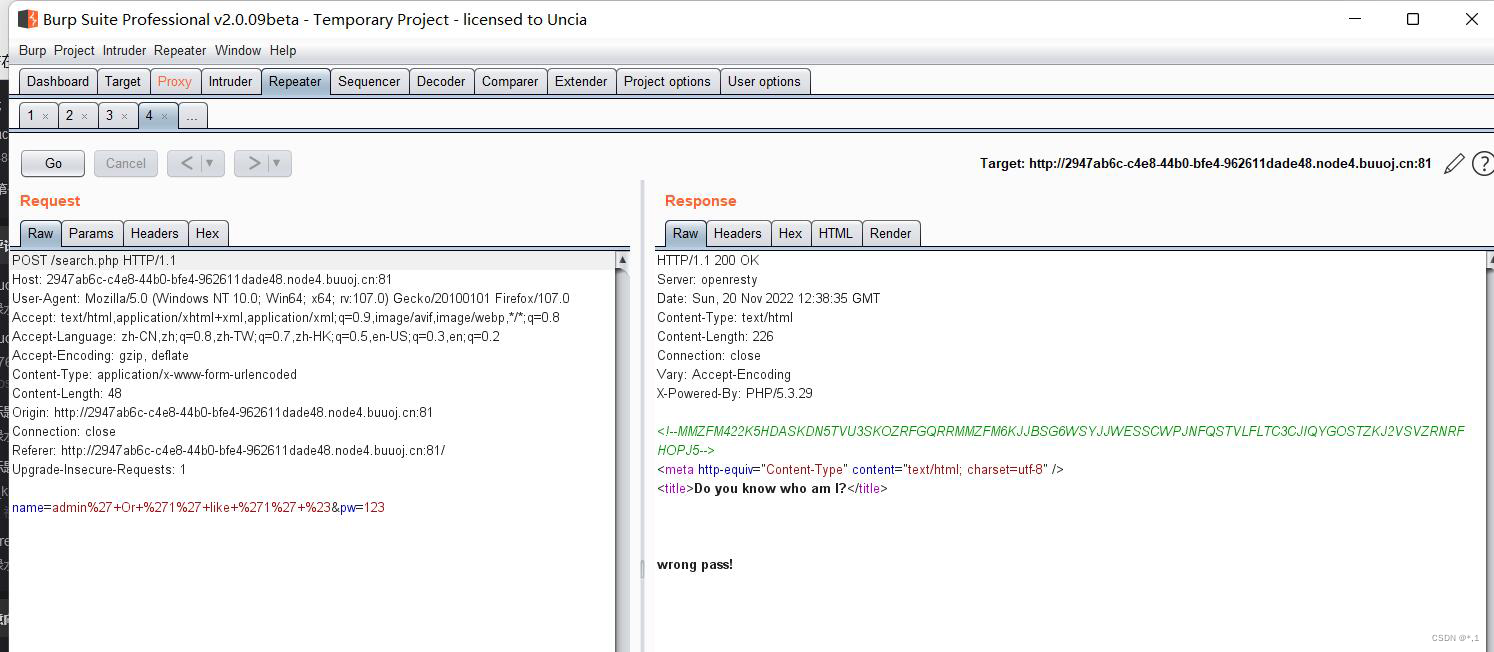This screenshot has height=652, width=1494.
Task: Switch to the Target tab
Action: (123, 81)
